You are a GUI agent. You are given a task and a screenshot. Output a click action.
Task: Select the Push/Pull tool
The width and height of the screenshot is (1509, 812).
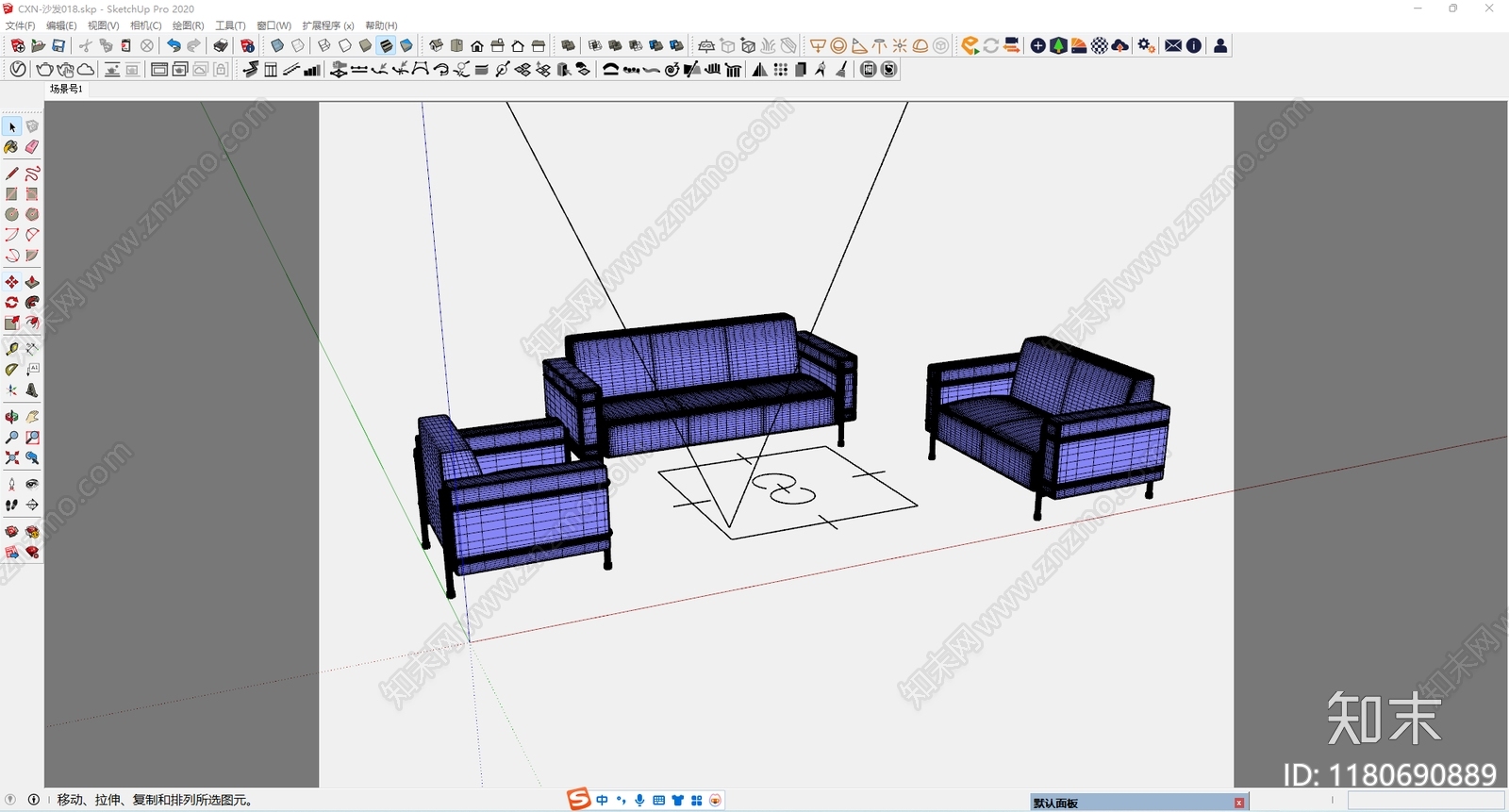[x=32, y=282]
